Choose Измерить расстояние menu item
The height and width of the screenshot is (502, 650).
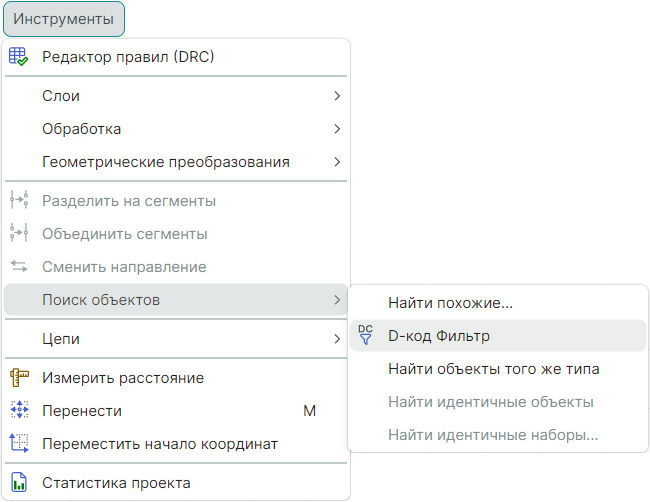[122, 378]
